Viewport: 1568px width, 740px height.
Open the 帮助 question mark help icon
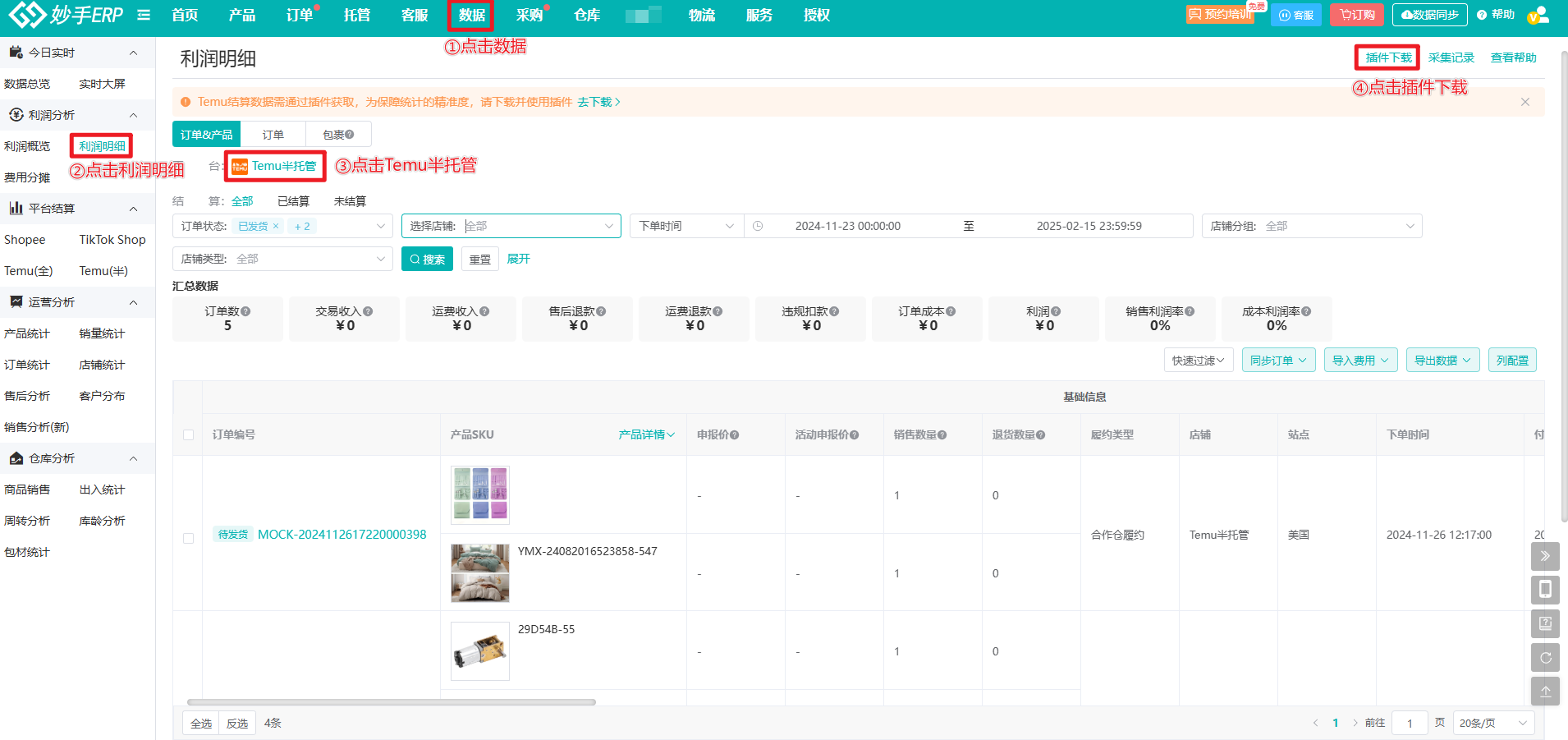pyautogui.click(x=1479, y=15)
